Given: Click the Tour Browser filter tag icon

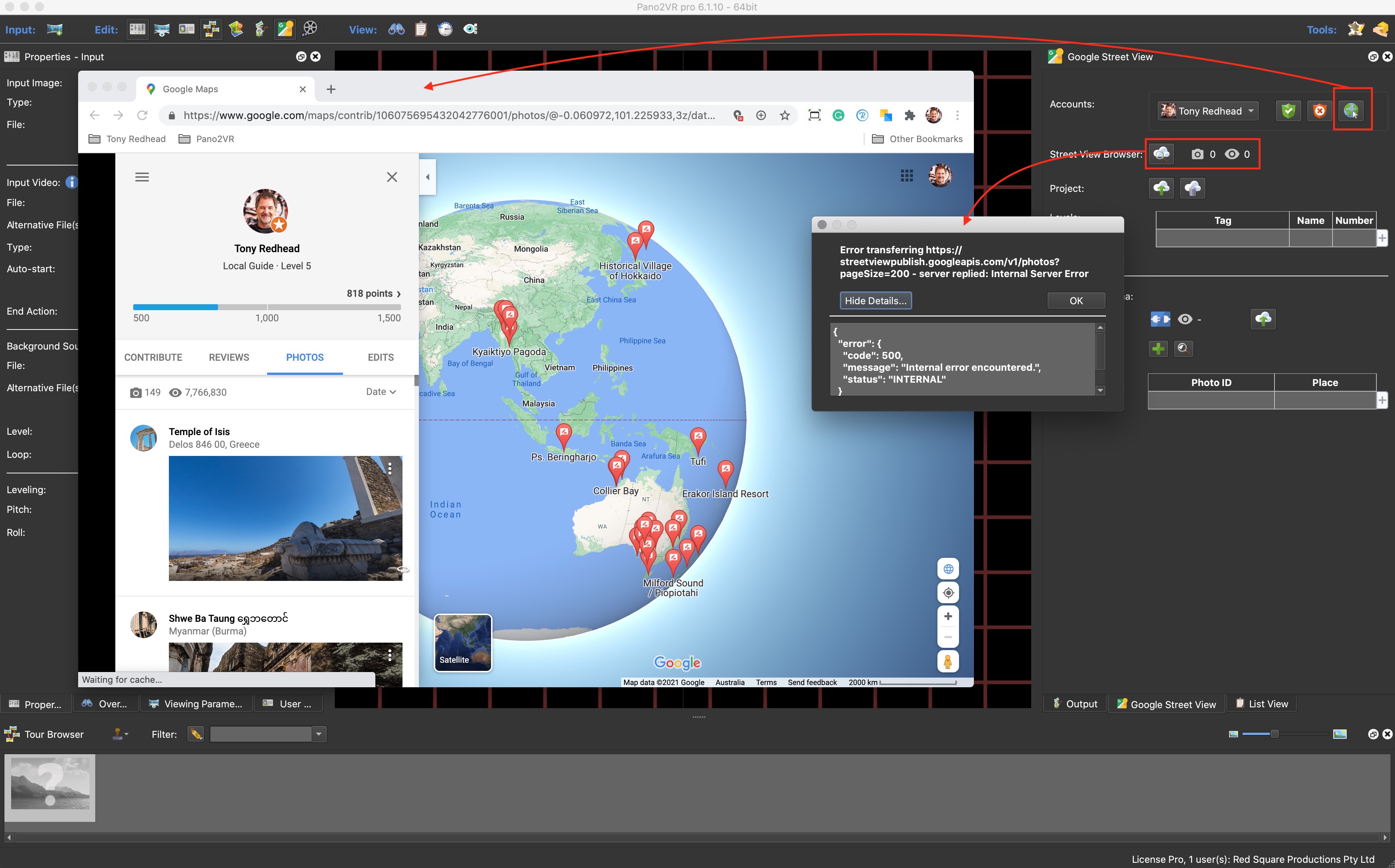Looking at the screenshot, I should tap(196, 734).
